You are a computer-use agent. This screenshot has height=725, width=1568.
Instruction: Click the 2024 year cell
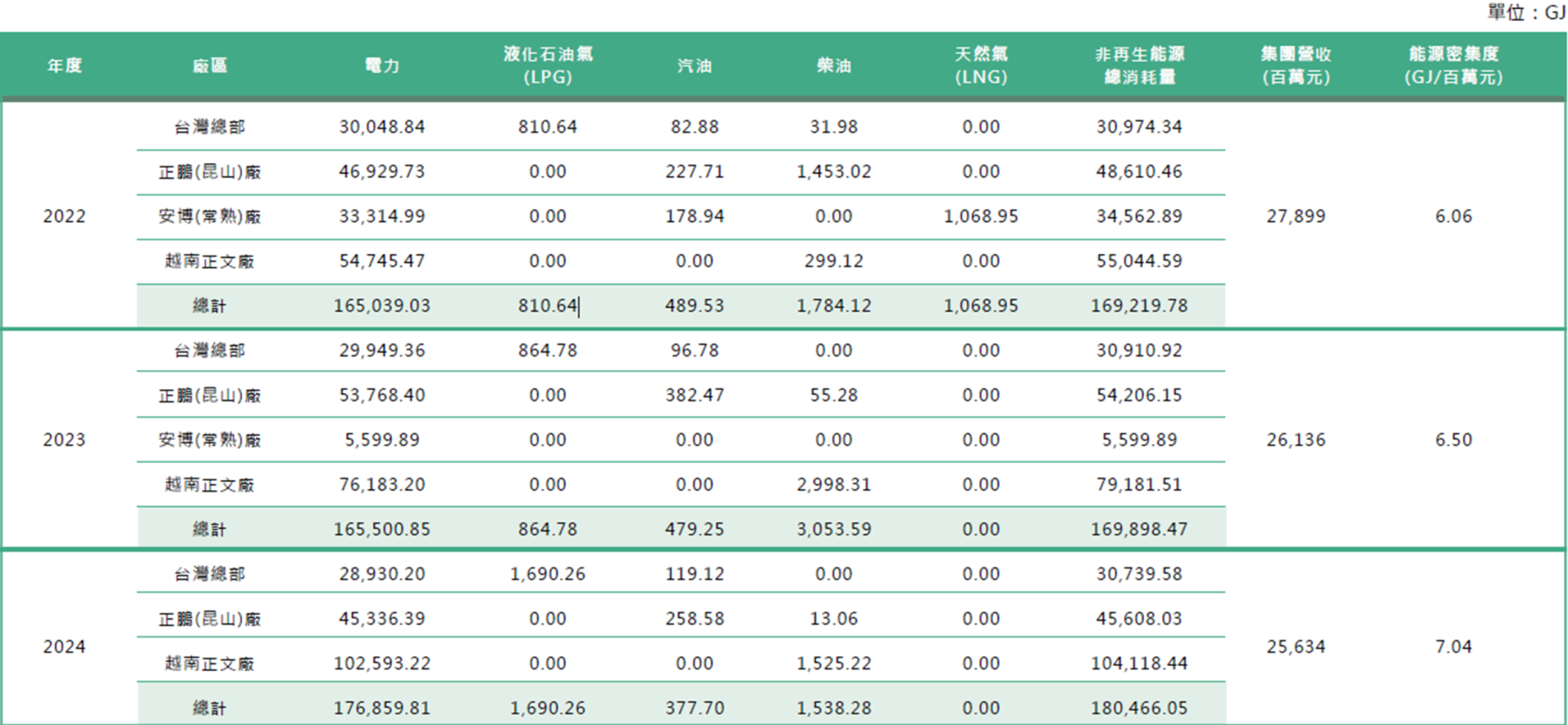click(65, 647)
